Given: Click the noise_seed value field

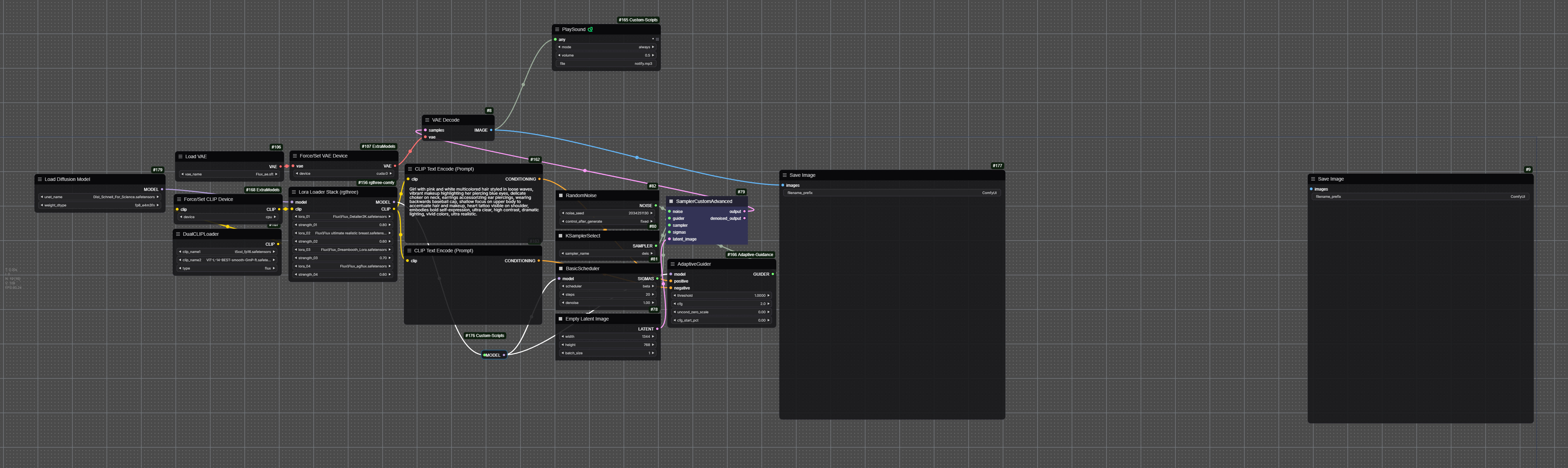Looking at the screenshot, I should point(607,214).
